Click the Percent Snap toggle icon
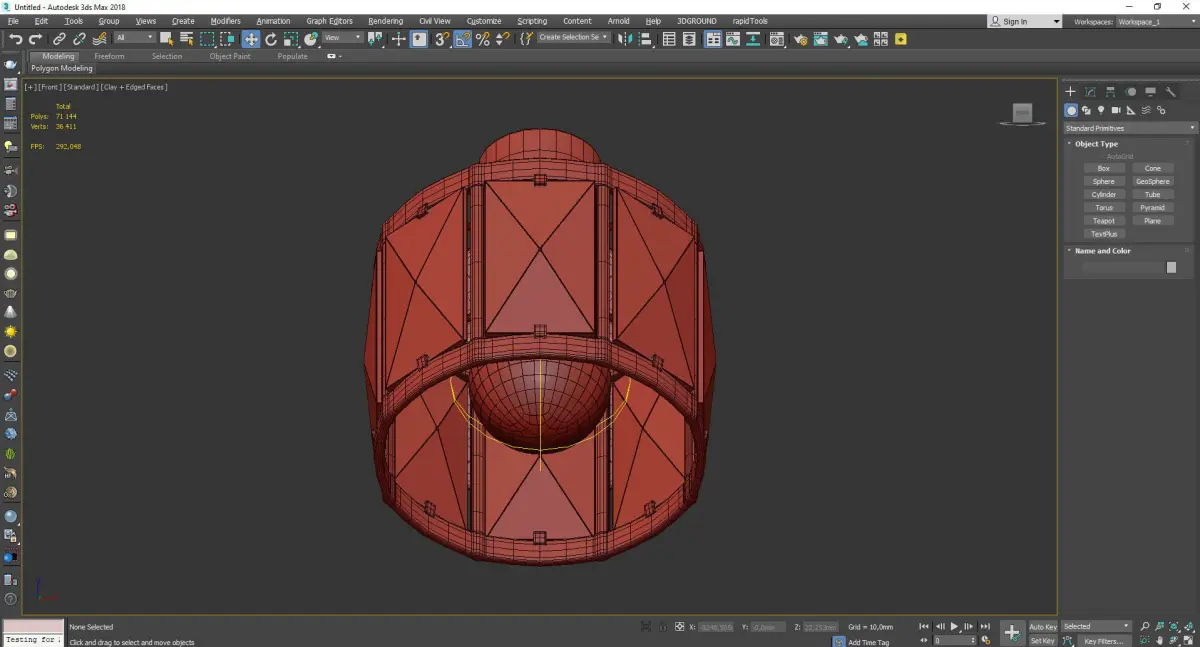 tap(482, 39)
